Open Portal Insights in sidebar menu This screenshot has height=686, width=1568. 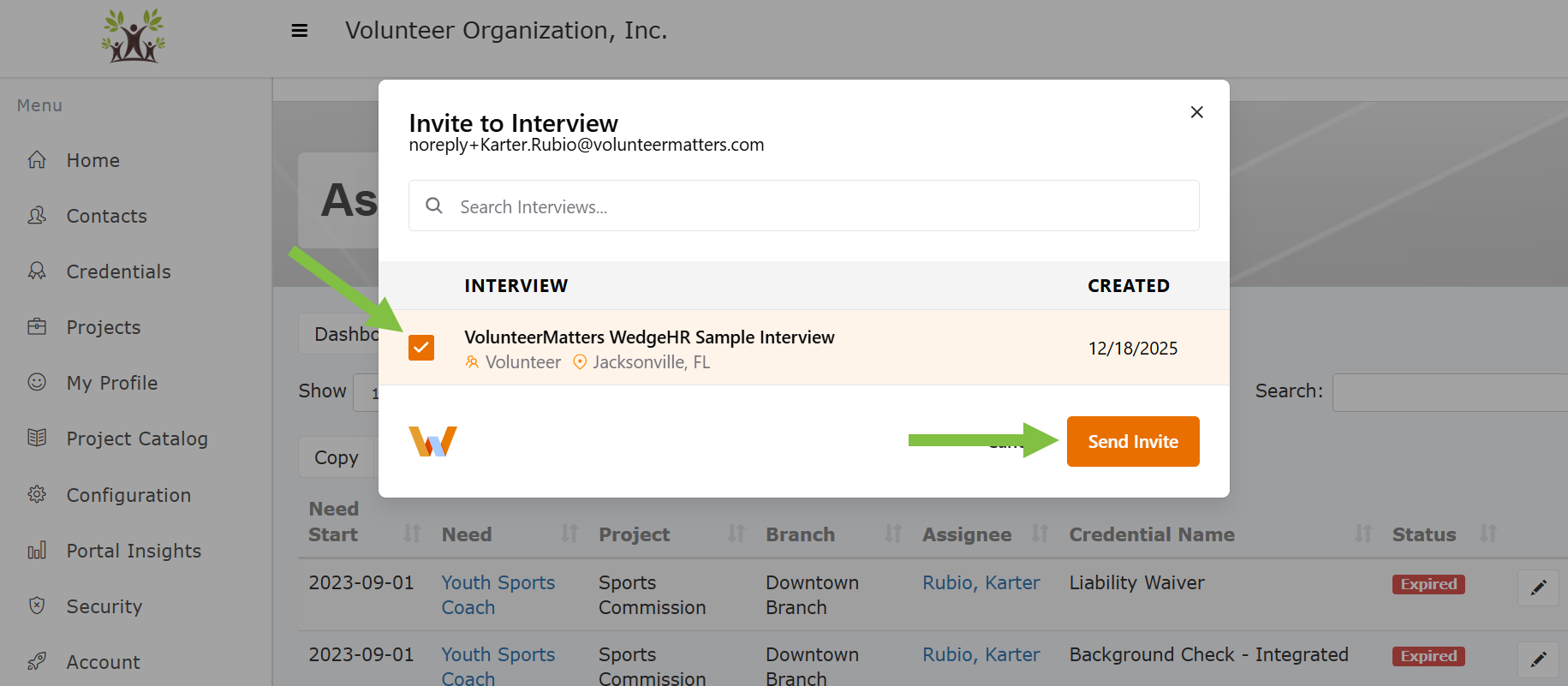pyautogui.click(x=134, y=551)
